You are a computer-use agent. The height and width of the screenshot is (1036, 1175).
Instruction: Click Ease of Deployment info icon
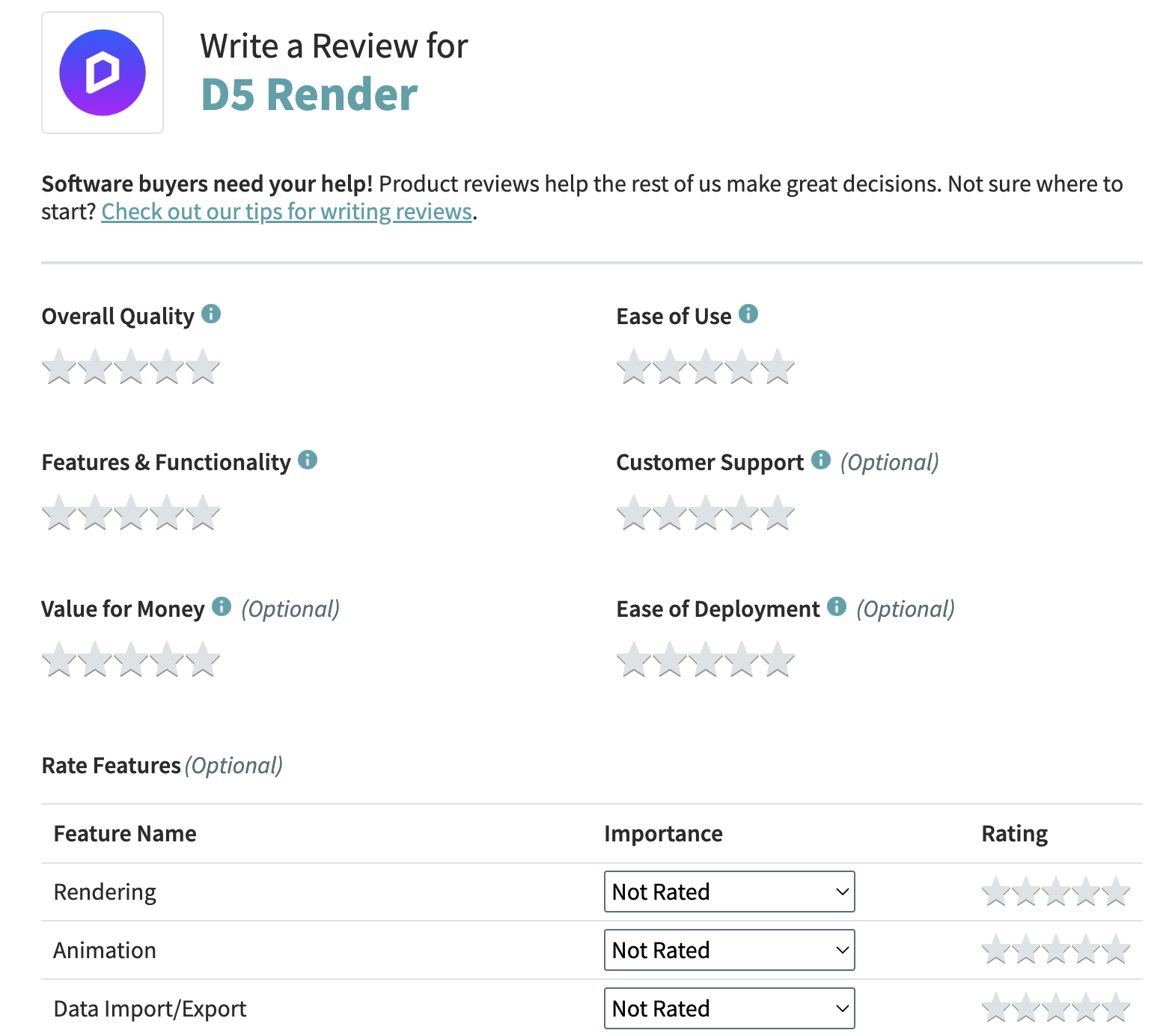coord(837,606)
